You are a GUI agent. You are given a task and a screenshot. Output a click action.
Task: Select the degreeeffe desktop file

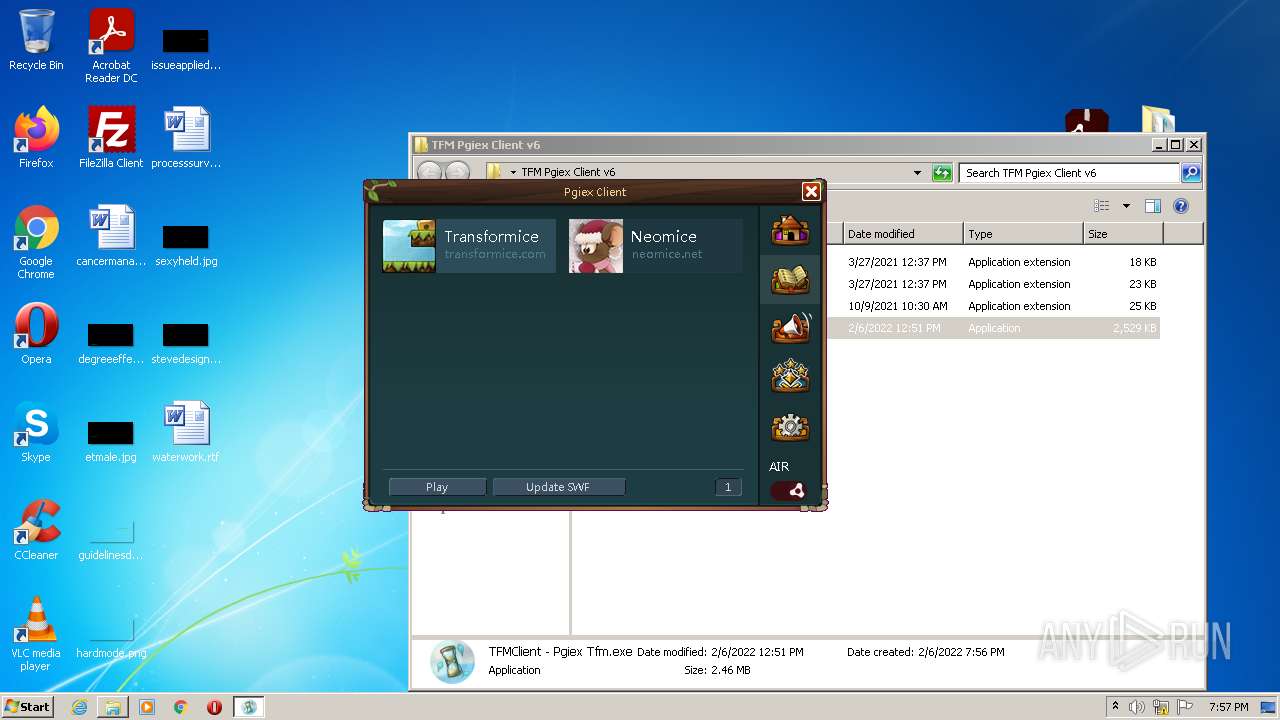point(111,344)
